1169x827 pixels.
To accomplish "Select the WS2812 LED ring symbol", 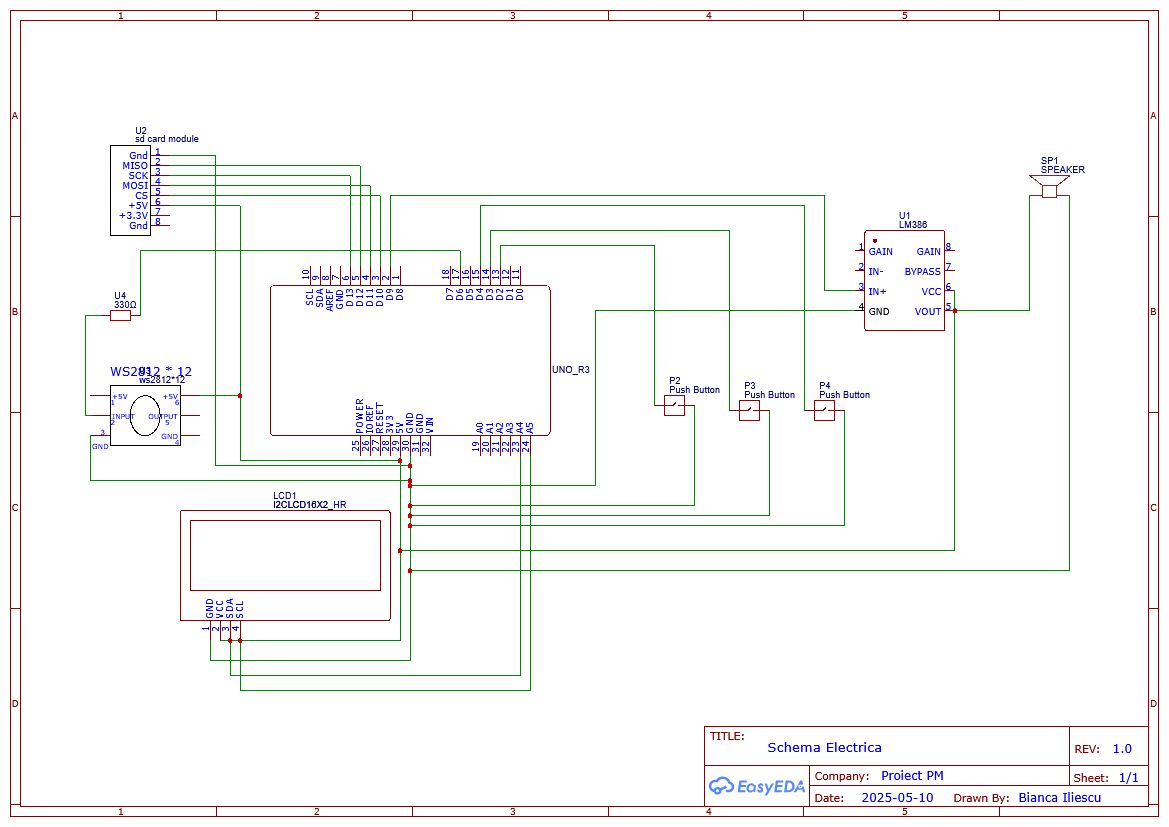I will (145, 415).
